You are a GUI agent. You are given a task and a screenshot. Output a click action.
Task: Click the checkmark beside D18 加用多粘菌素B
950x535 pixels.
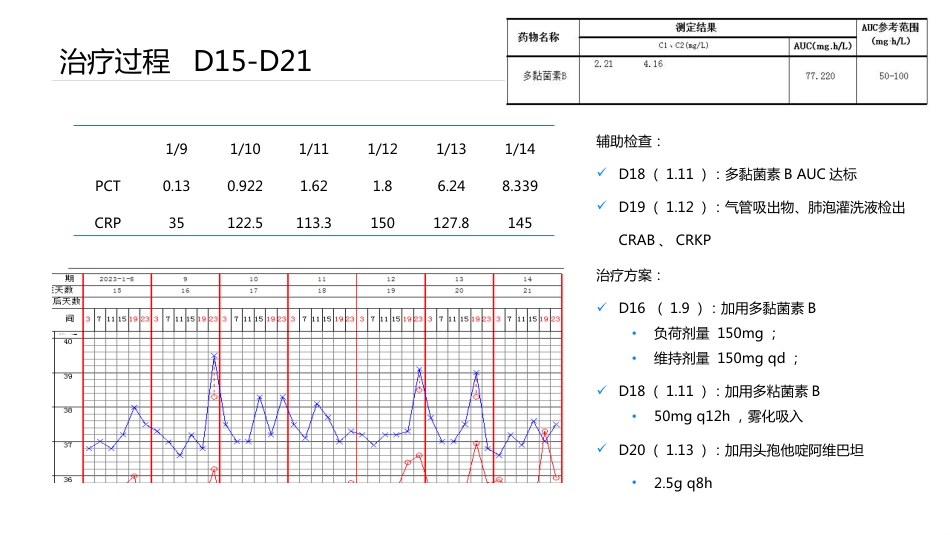602,390
